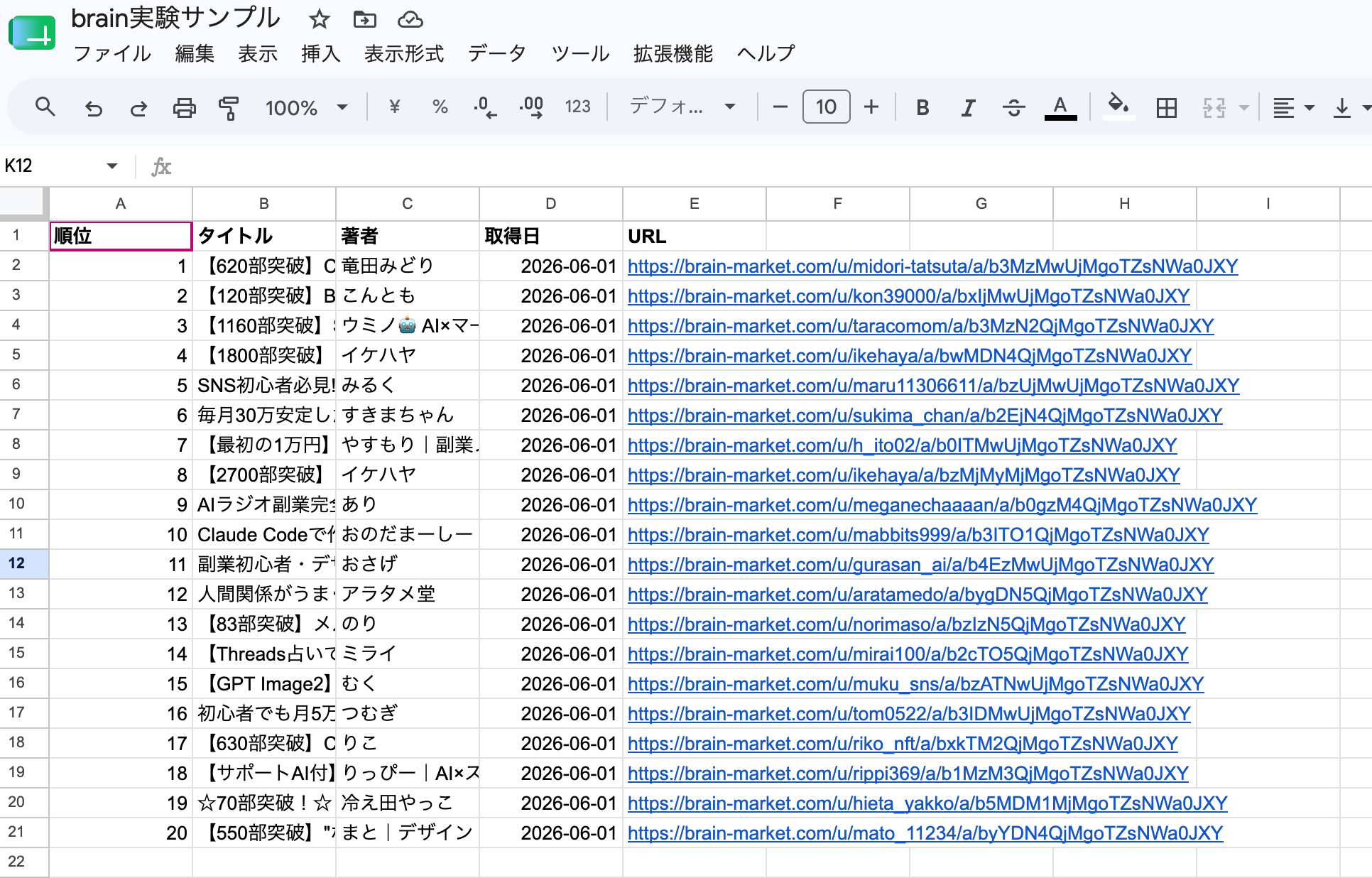Open the taracomom brain-market link
This screenshot has width=1372, height=878.
click(921, 326)
